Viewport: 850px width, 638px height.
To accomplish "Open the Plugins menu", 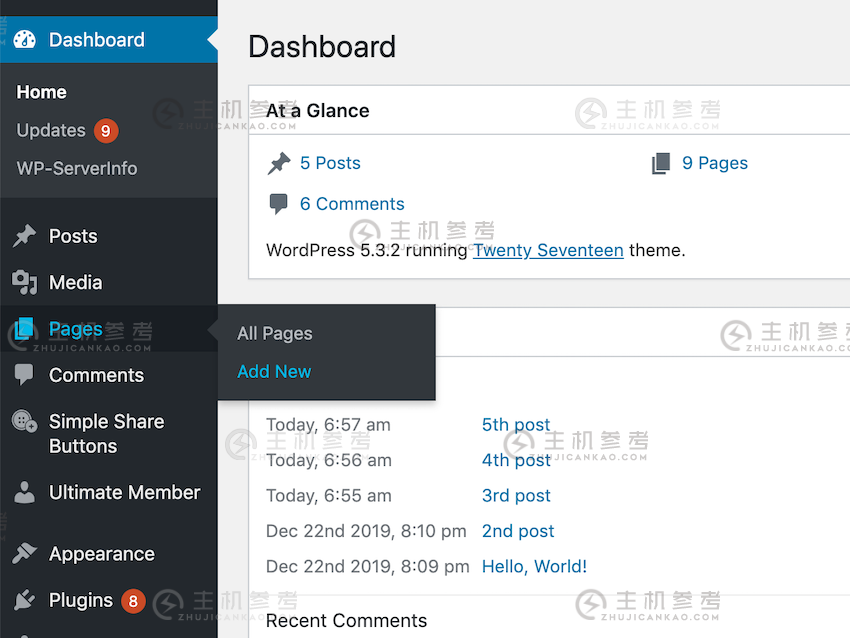I will [81, 601].
